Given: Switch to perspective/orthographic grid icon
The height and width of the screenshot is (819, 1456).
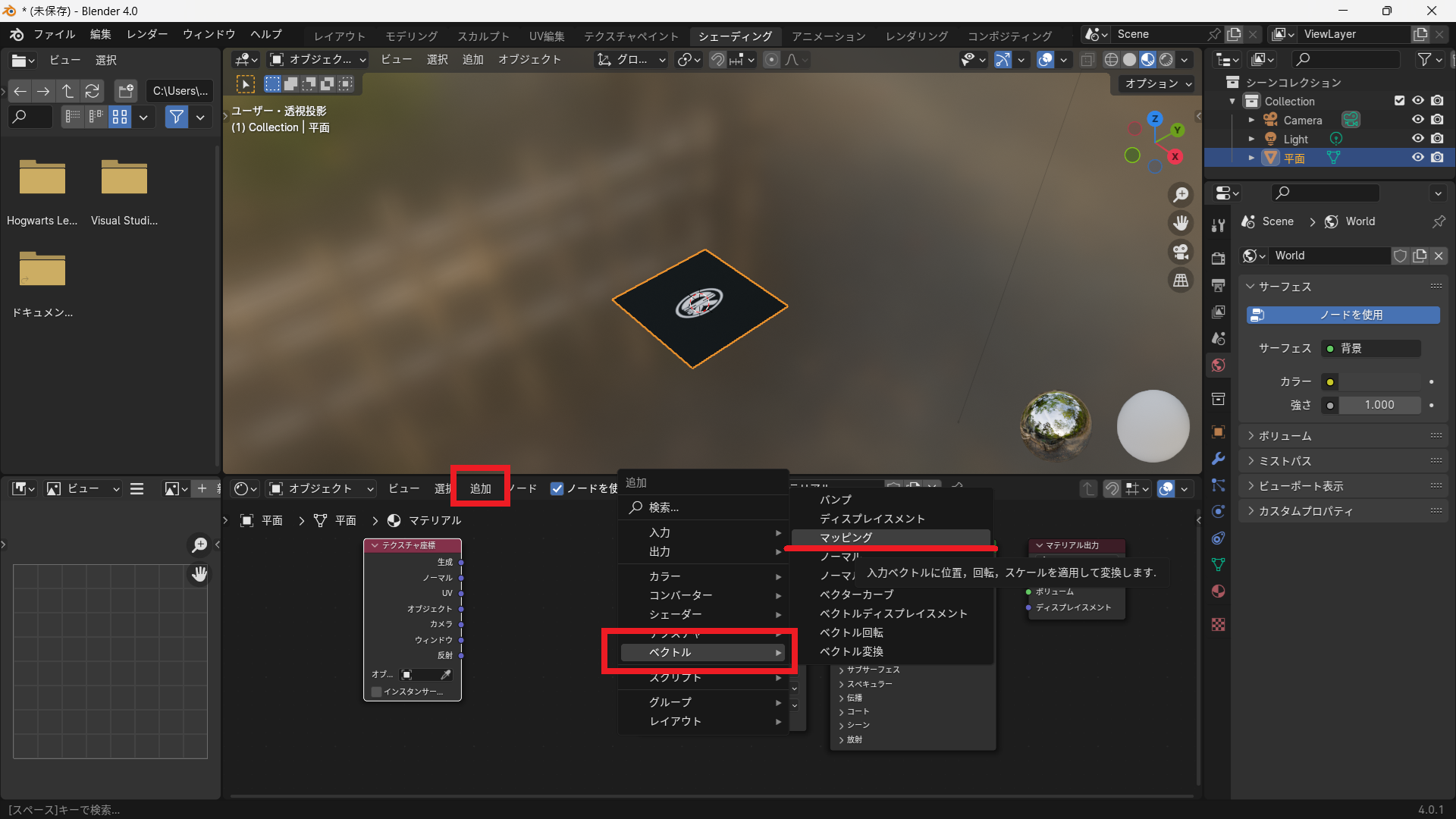Looking at the screenshot, I should coord(1181,281).
